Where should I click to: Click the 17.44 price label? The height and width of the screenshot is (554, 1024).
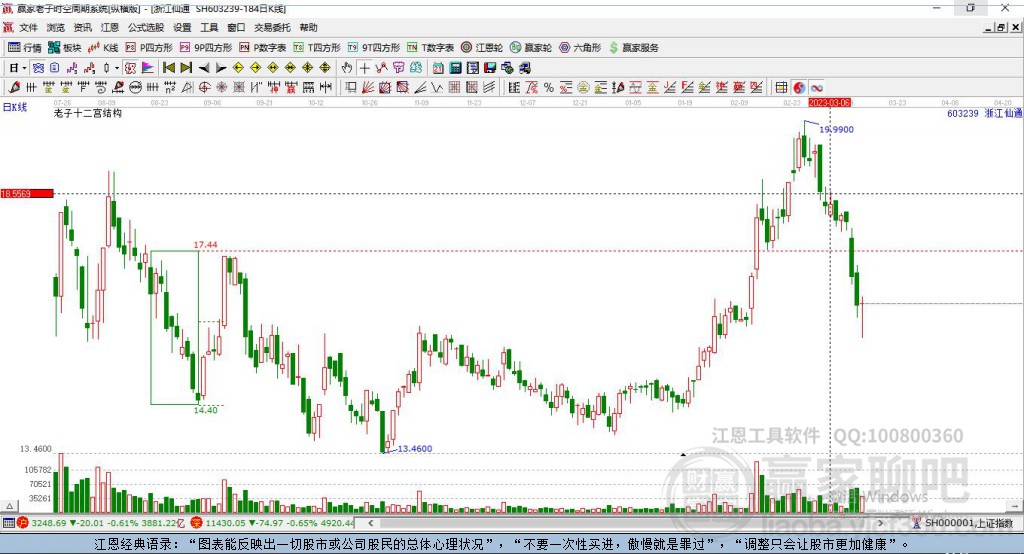[205, 244]
